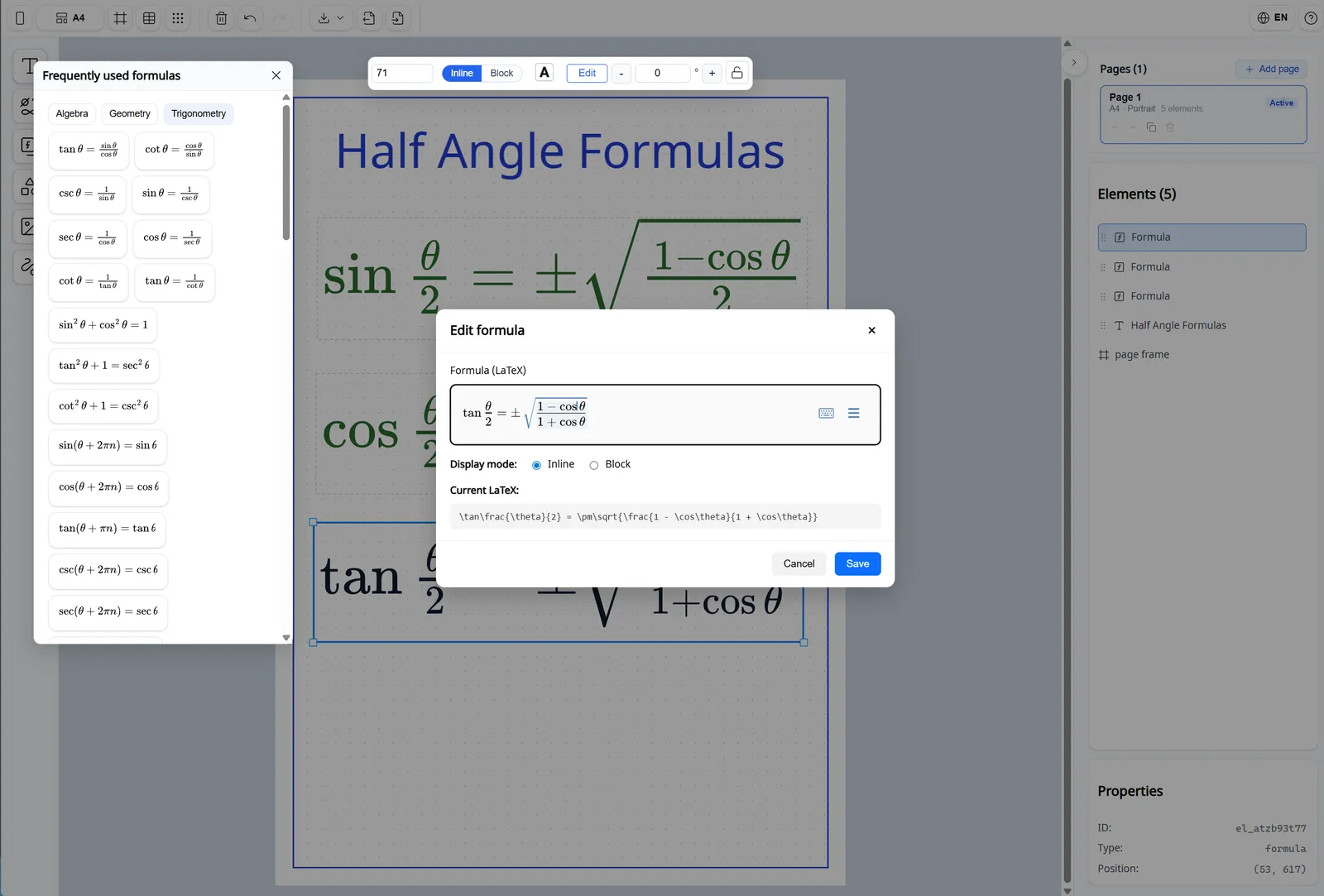Image resolution: width=1324 pixels, height=896 pixels.
Task: Save the edited formula
Action: coord(857,563)
